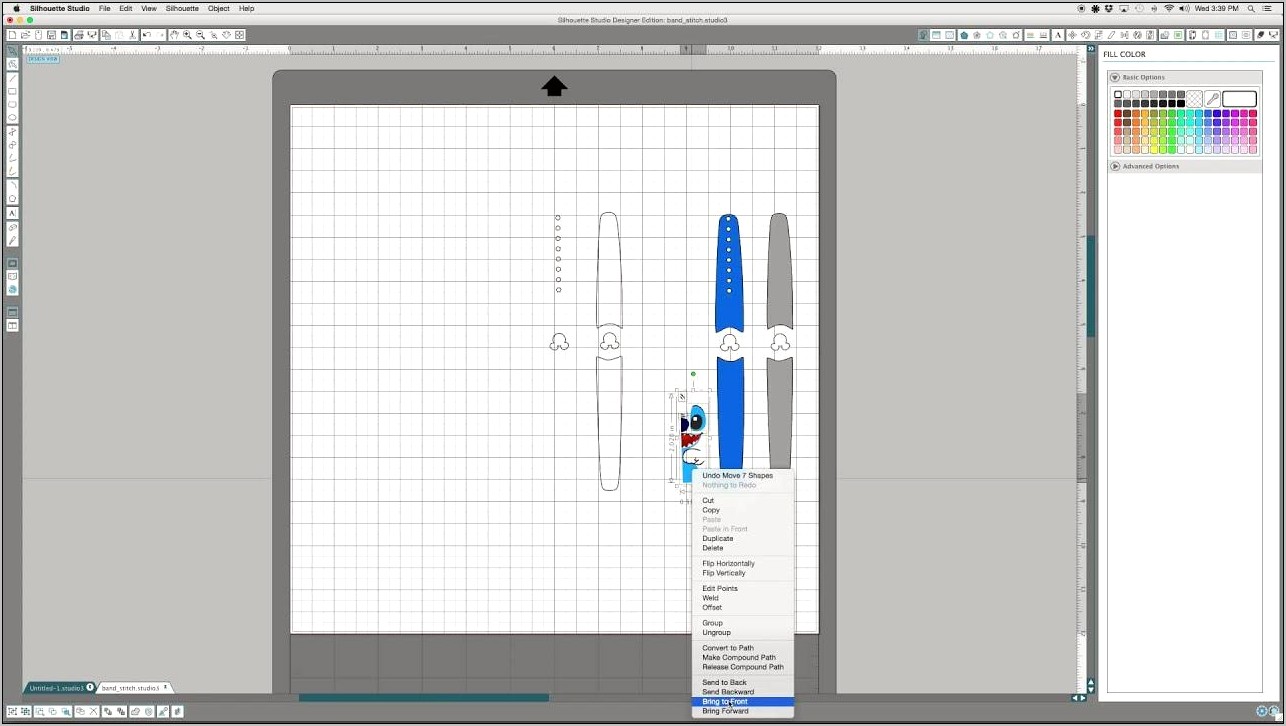Select the Eraser tool
This screenshot has width=1286, height=726.
(12, 227)
